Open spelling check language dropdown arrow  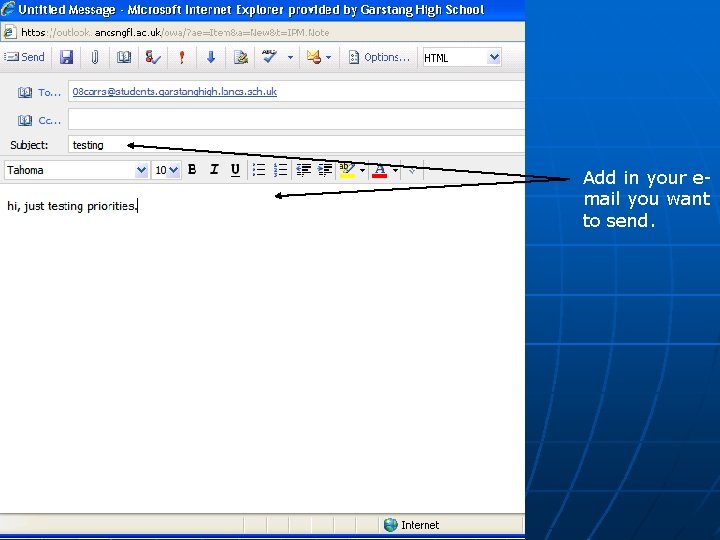pyautogui.click(x=290, y=57)
